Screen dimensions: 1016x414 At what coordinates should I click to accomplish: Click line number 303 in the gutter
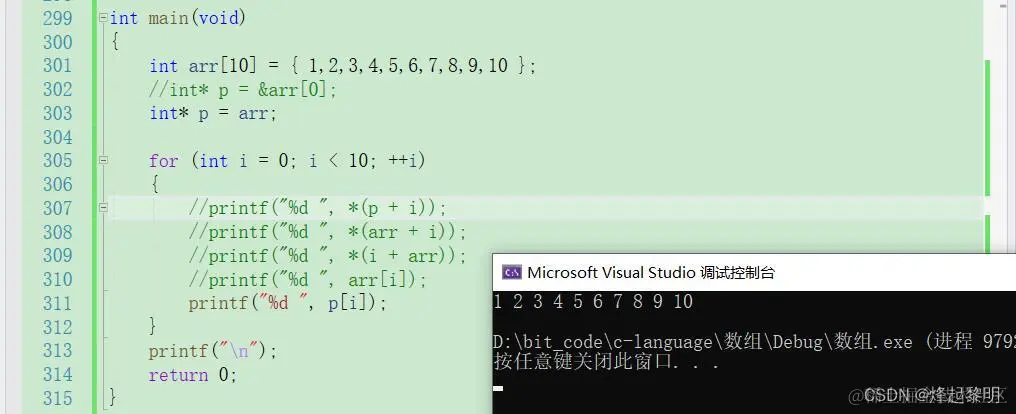(x=57, y=113)
